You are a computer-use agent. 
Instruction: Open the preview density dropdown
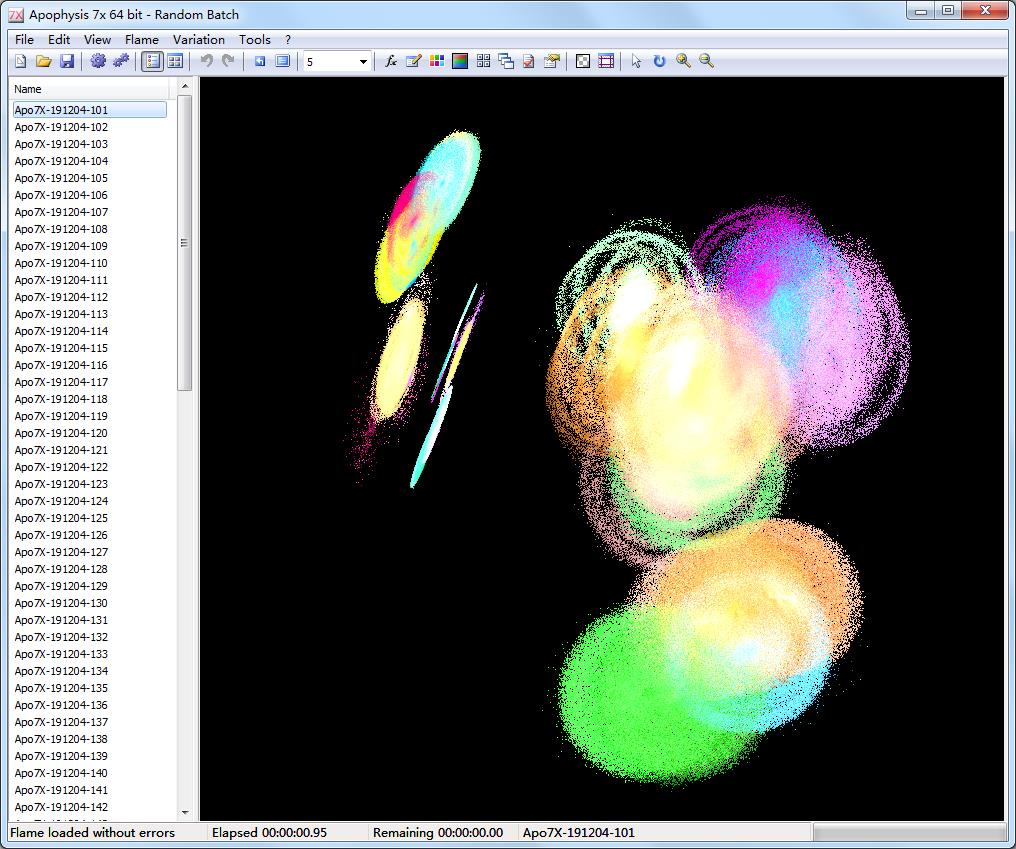click(x=363, y=61)
